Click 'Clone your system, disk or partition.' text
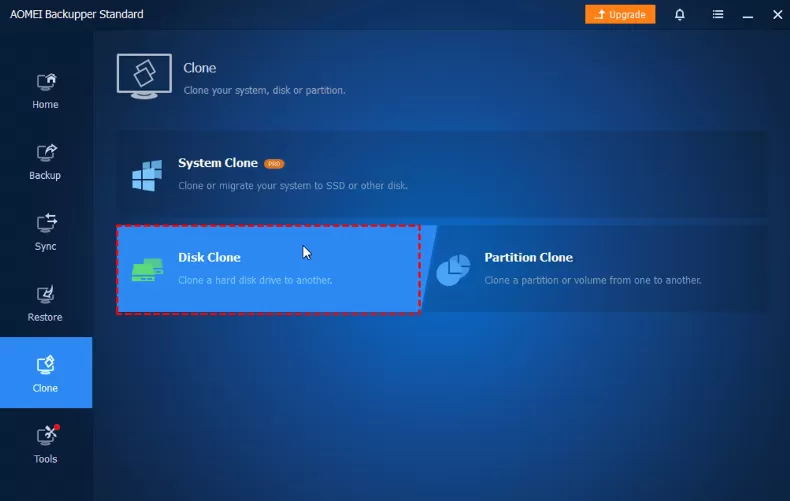This screenshot has width=790, height=501. pyautogui.click(x=264, y=90)
